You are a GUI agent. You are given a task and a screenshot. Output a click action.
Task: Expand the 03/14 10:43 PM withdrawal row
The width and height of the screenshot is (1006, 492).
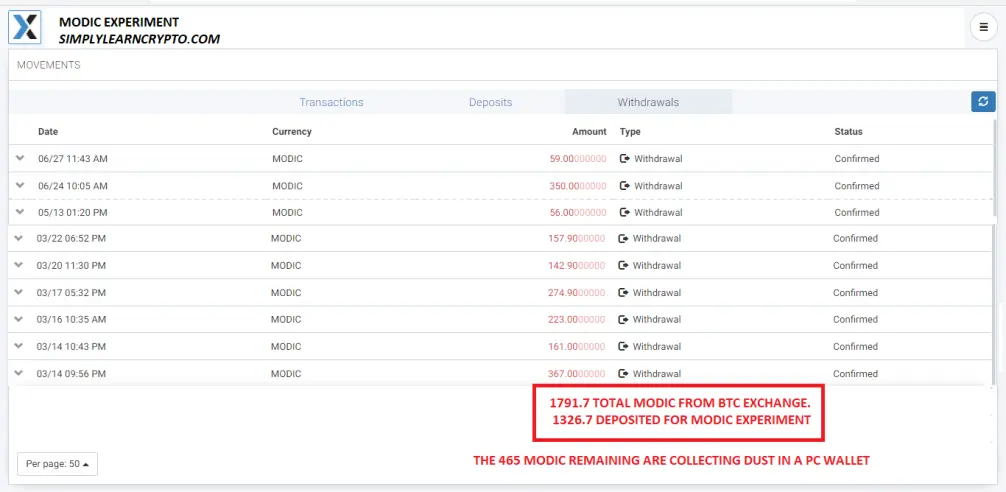[19, 345]
